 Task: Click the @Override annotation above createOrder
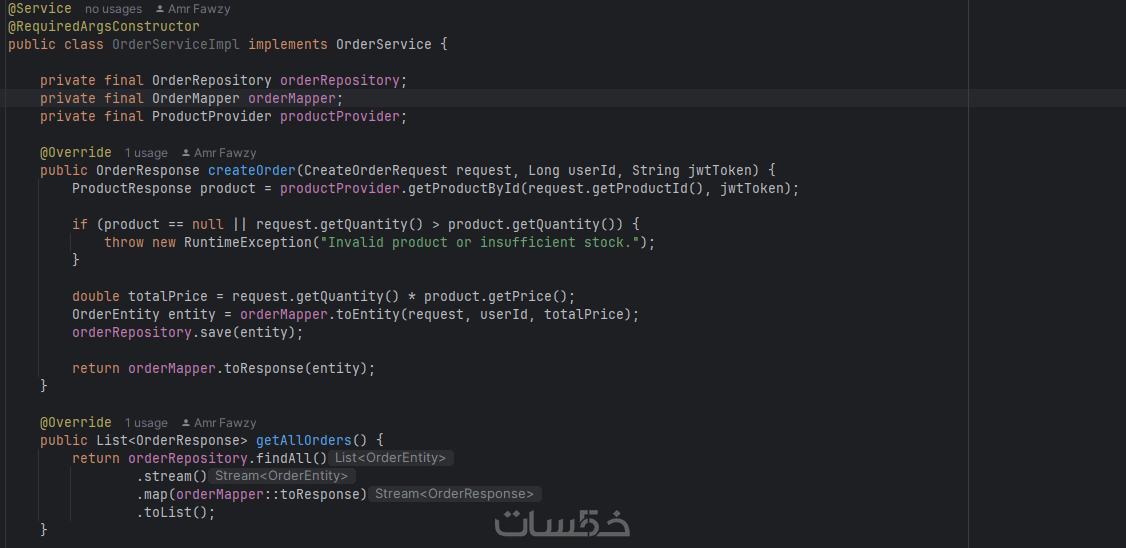[x=75, y=152]
